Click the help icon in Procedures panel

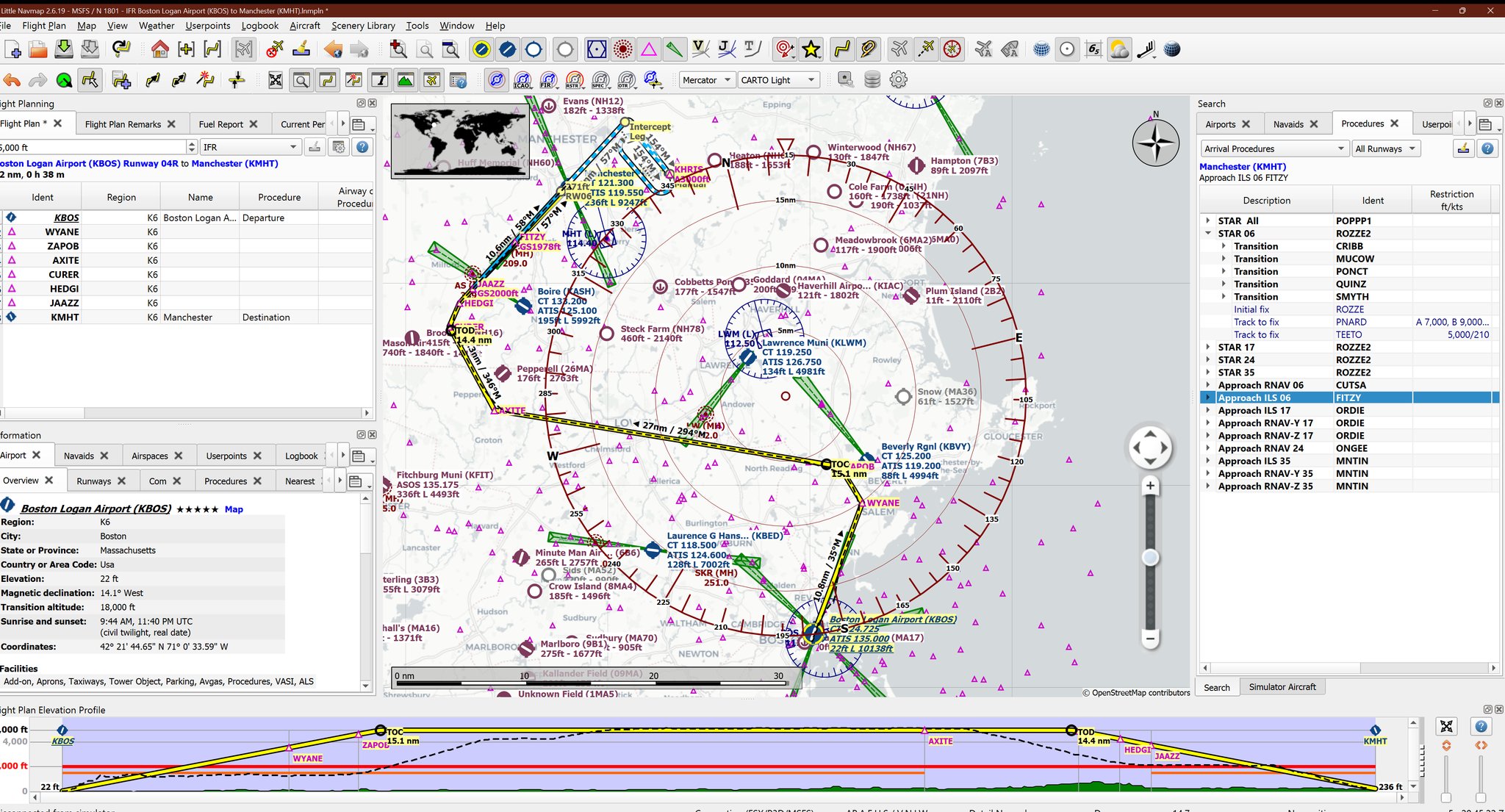coord(1487,148)
